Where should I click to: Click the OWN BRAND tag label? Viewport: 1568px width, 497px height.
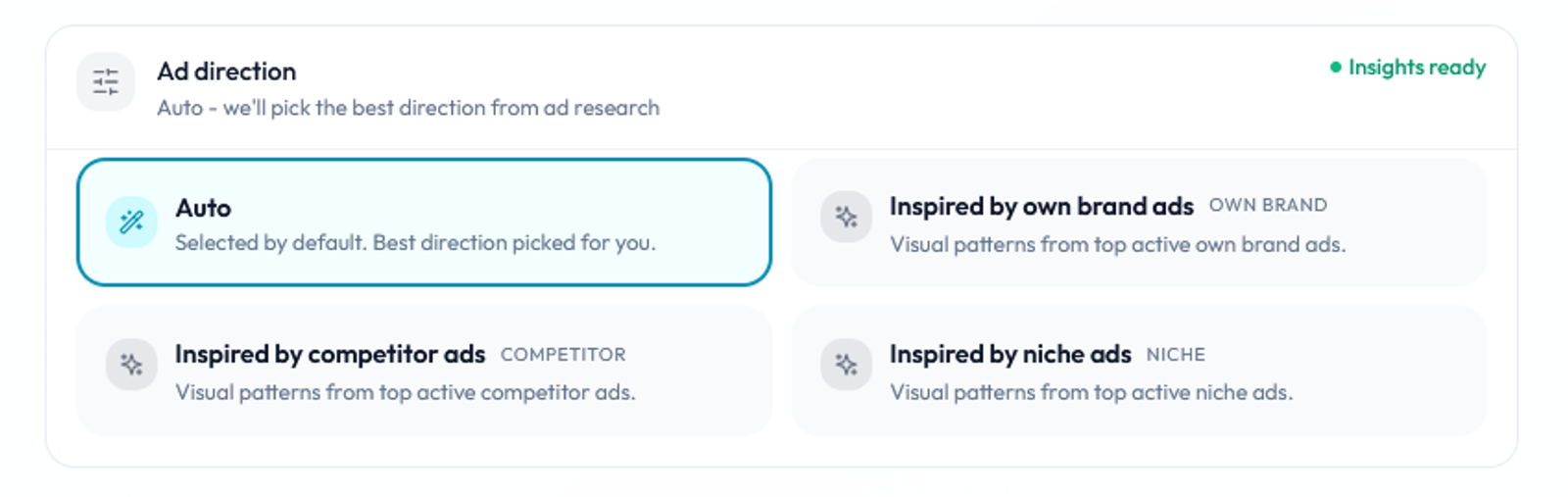pos(1267,206)
